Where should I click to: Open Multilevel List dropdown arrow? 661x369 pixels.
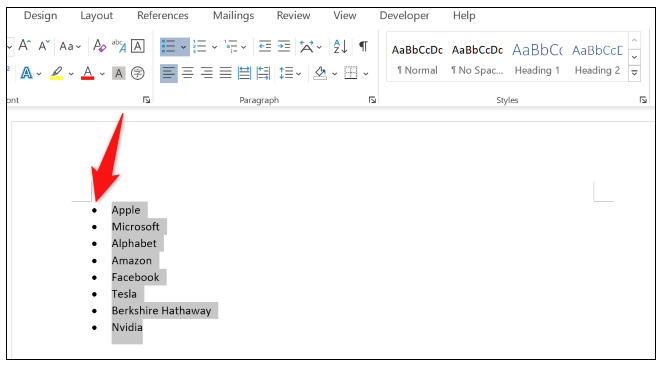tap(244, 47)
